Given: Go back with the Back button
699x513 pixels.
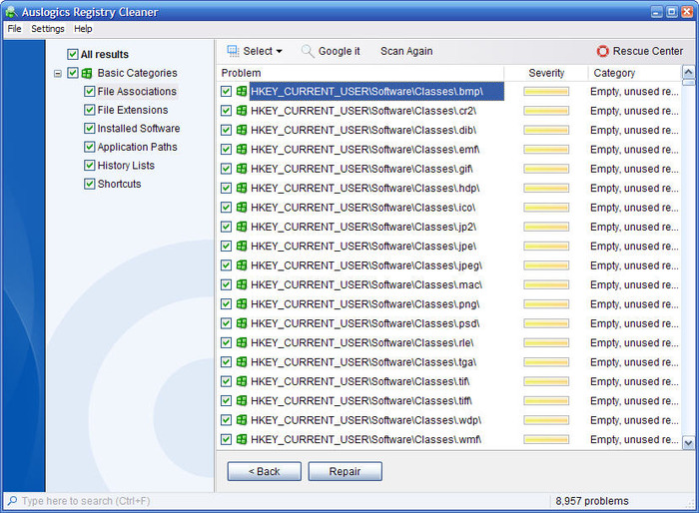Looking at the screenshot, I should click(263, 471).
